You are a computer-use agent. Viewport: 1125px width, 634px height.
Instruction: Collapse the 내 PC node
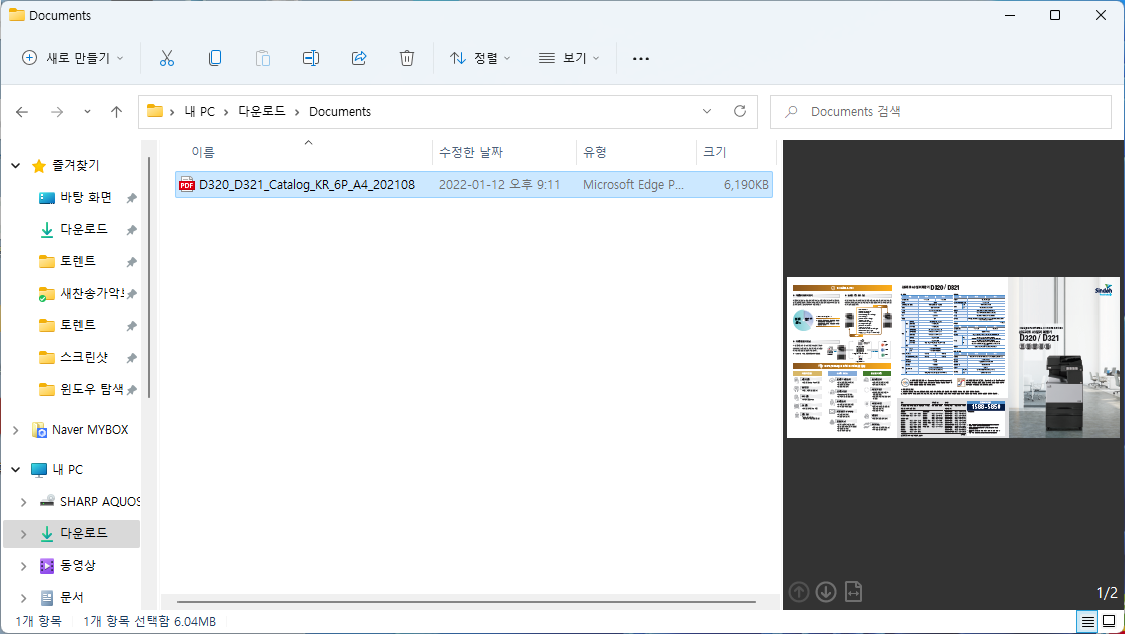16,470
